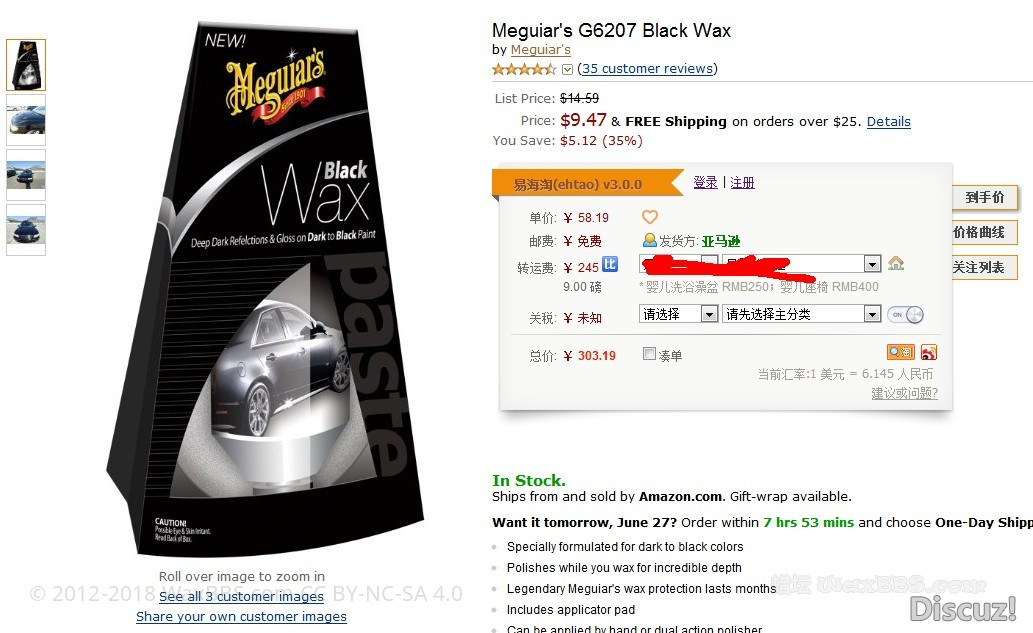This screenshot has width=1033, height=633.
Task: Click the orange 淘 search icon
Action: [901, 352]
